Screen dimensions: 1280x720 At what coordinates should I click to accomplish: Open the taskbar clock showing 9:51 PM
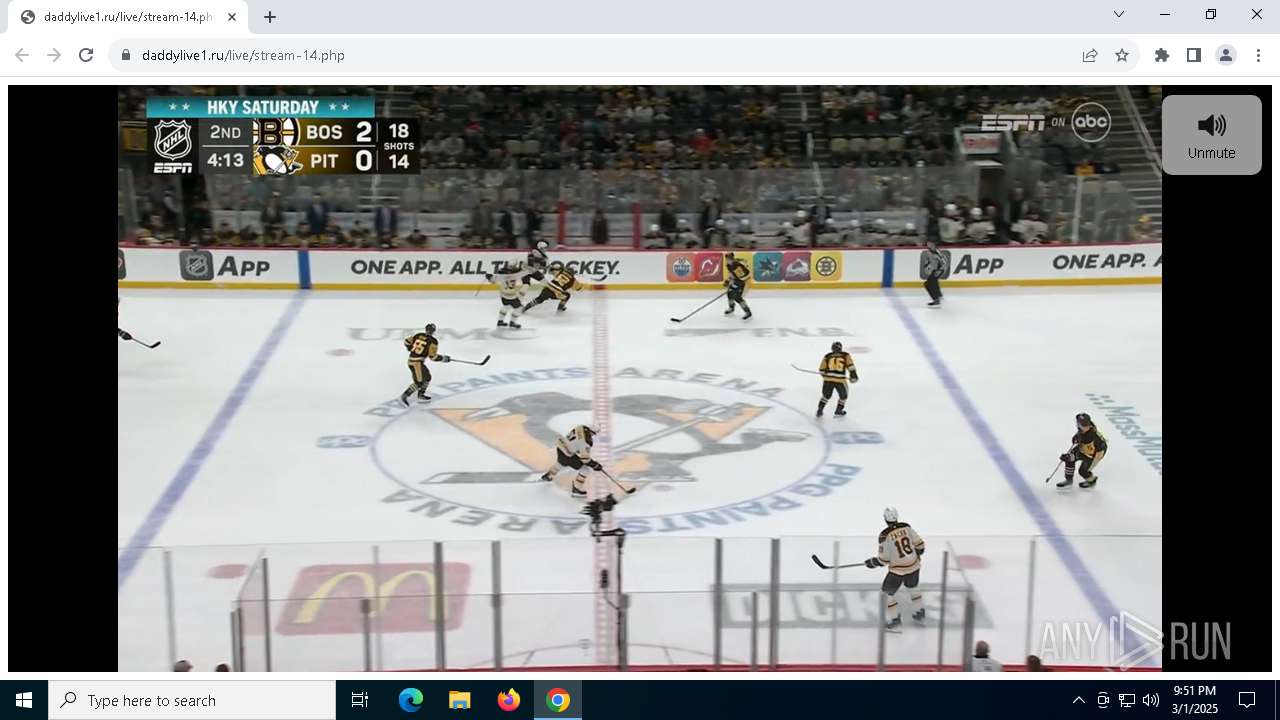[1195, 700]
